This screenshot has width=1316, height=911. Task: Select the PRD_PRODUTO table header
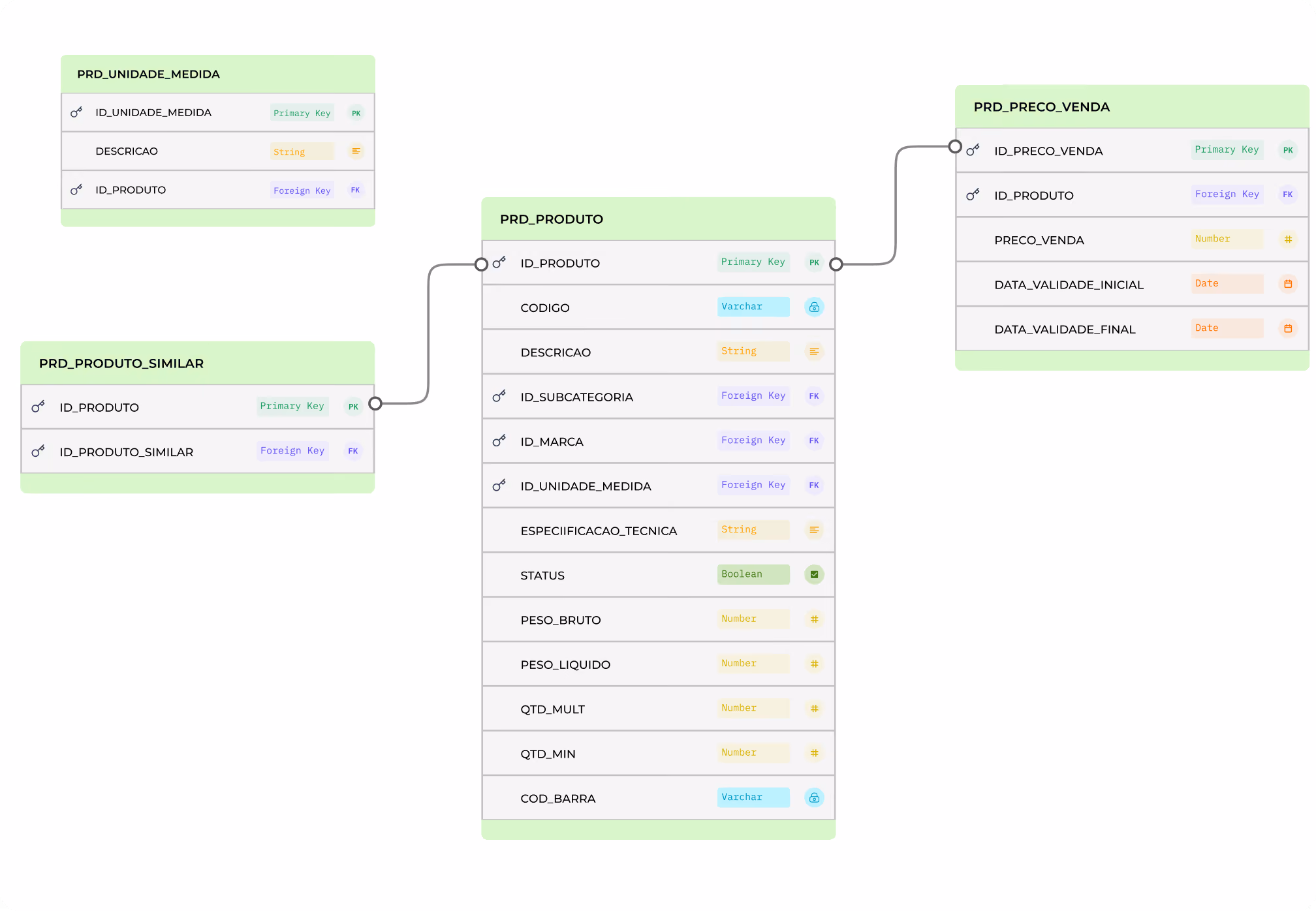[x=659, y=219]
